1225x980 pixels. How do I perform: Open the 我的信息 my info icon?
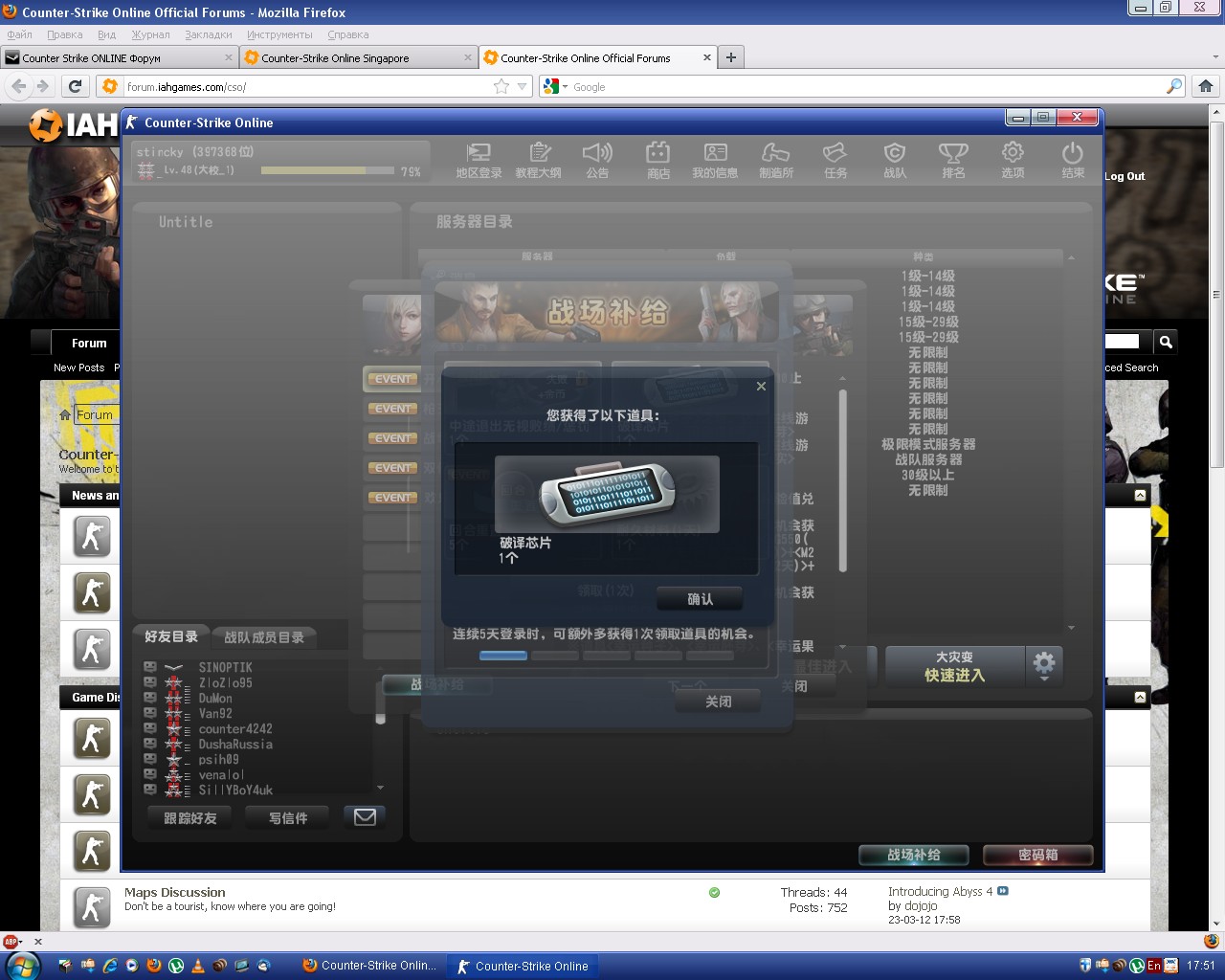click(716, 160)
